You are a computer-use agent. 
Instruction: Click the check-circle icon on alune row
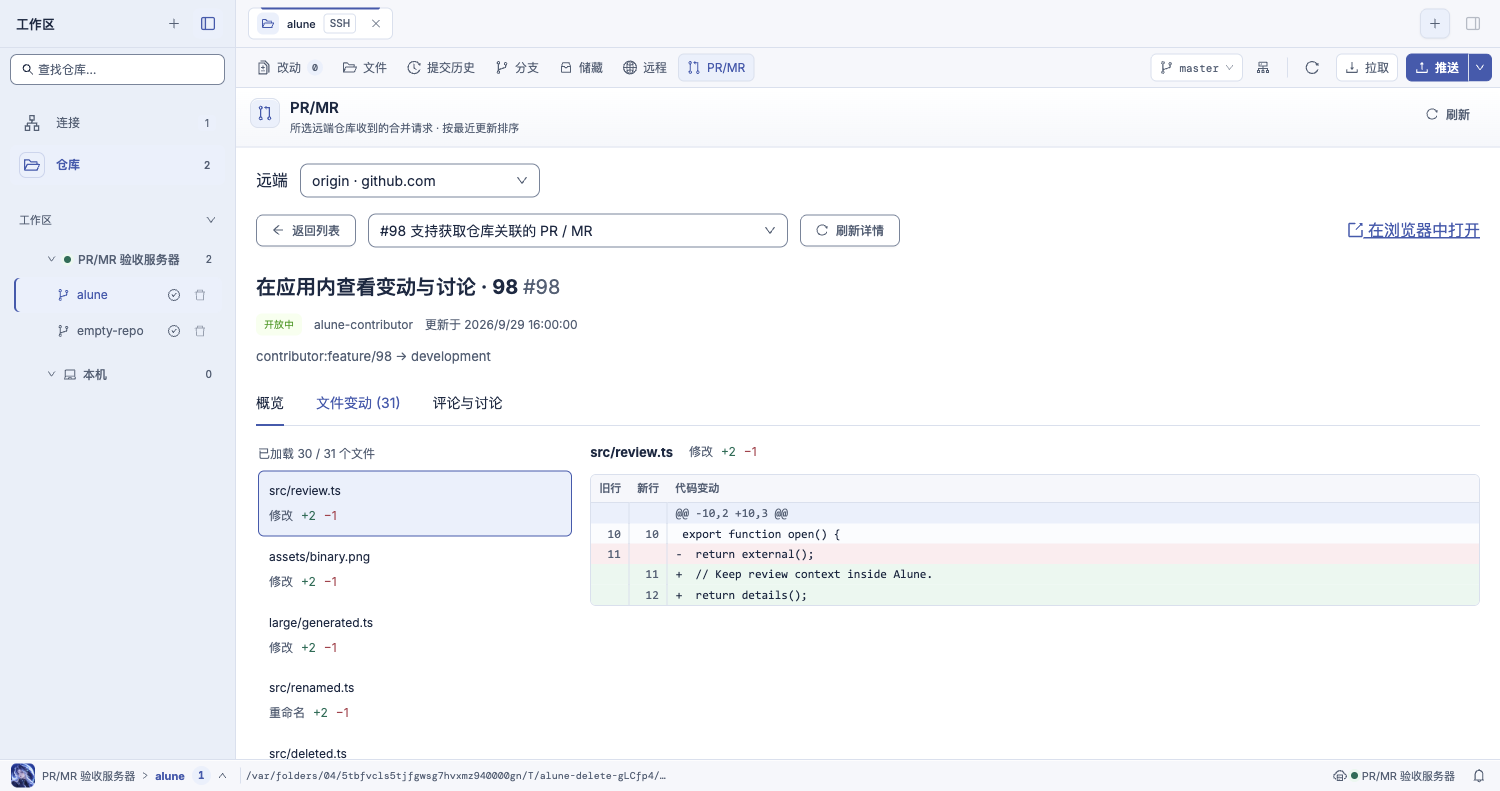tap(174, 295)
